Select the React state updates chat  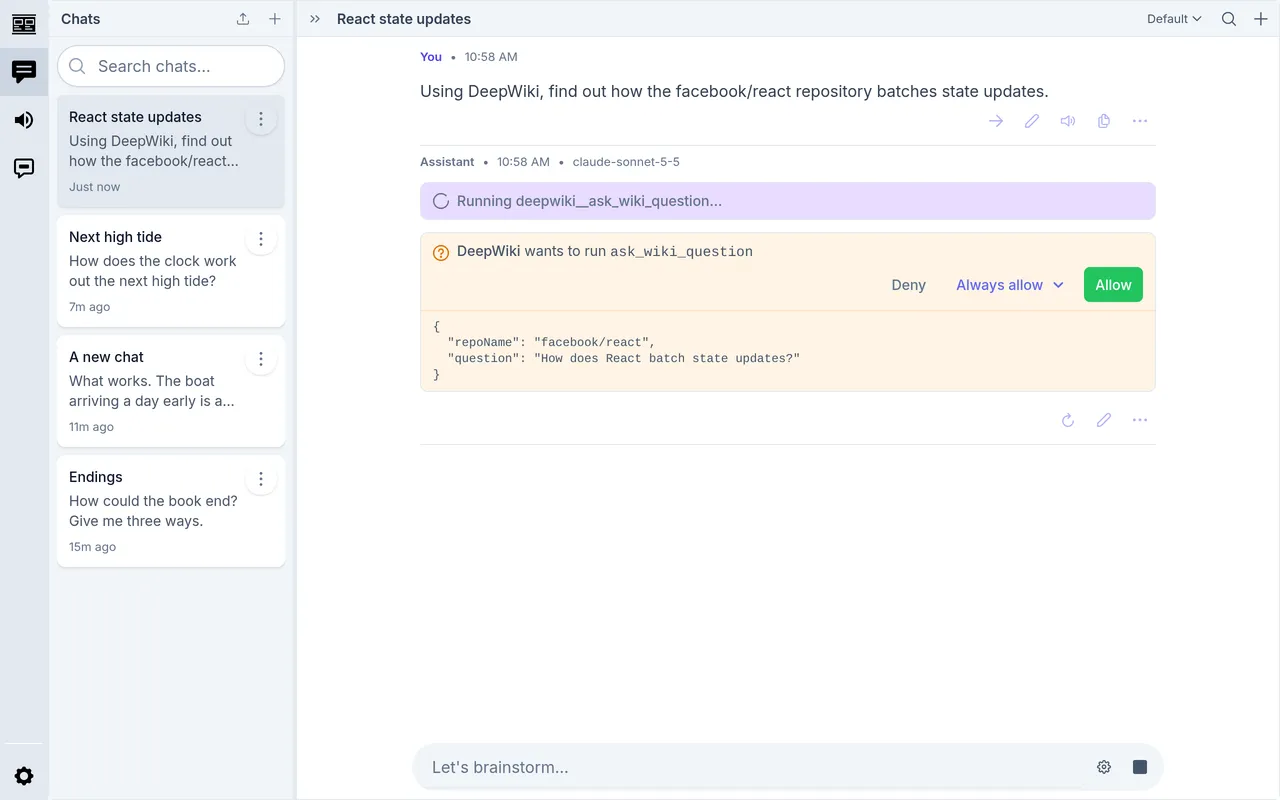(171, 151)
